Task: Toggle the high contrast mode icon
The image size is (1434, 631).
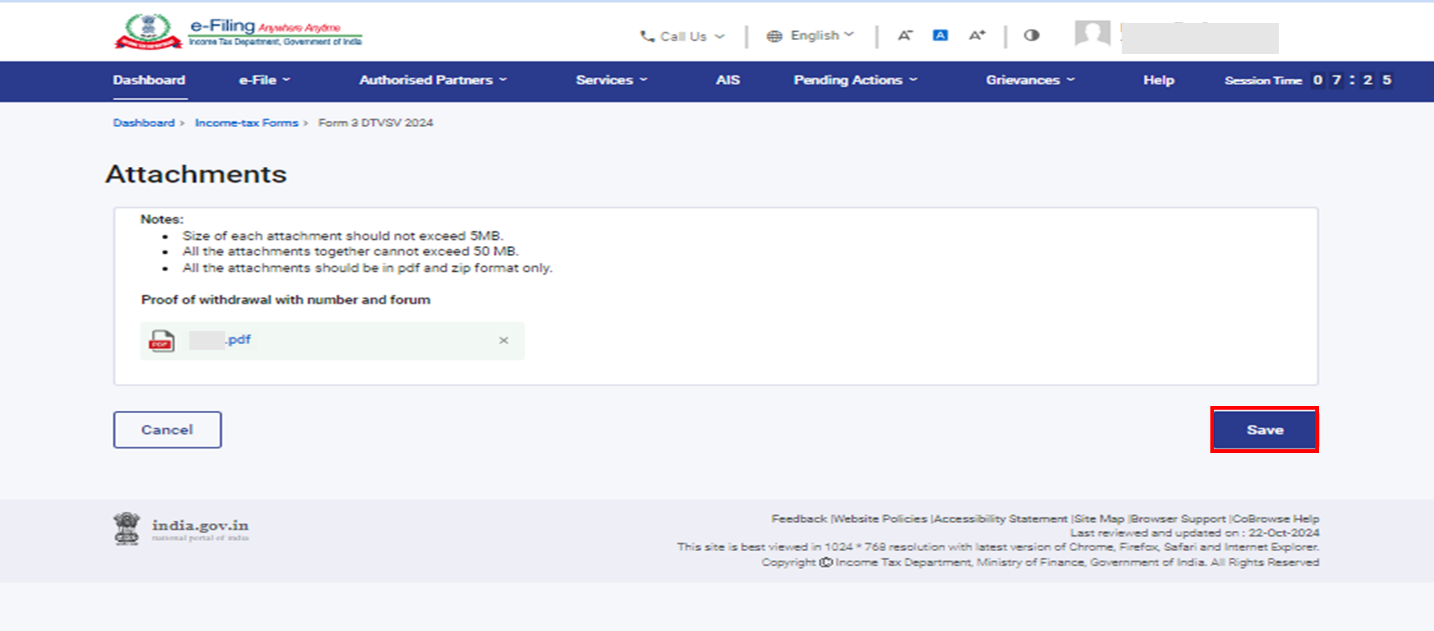Action: pyautogui.click(x=1032, y=35)
